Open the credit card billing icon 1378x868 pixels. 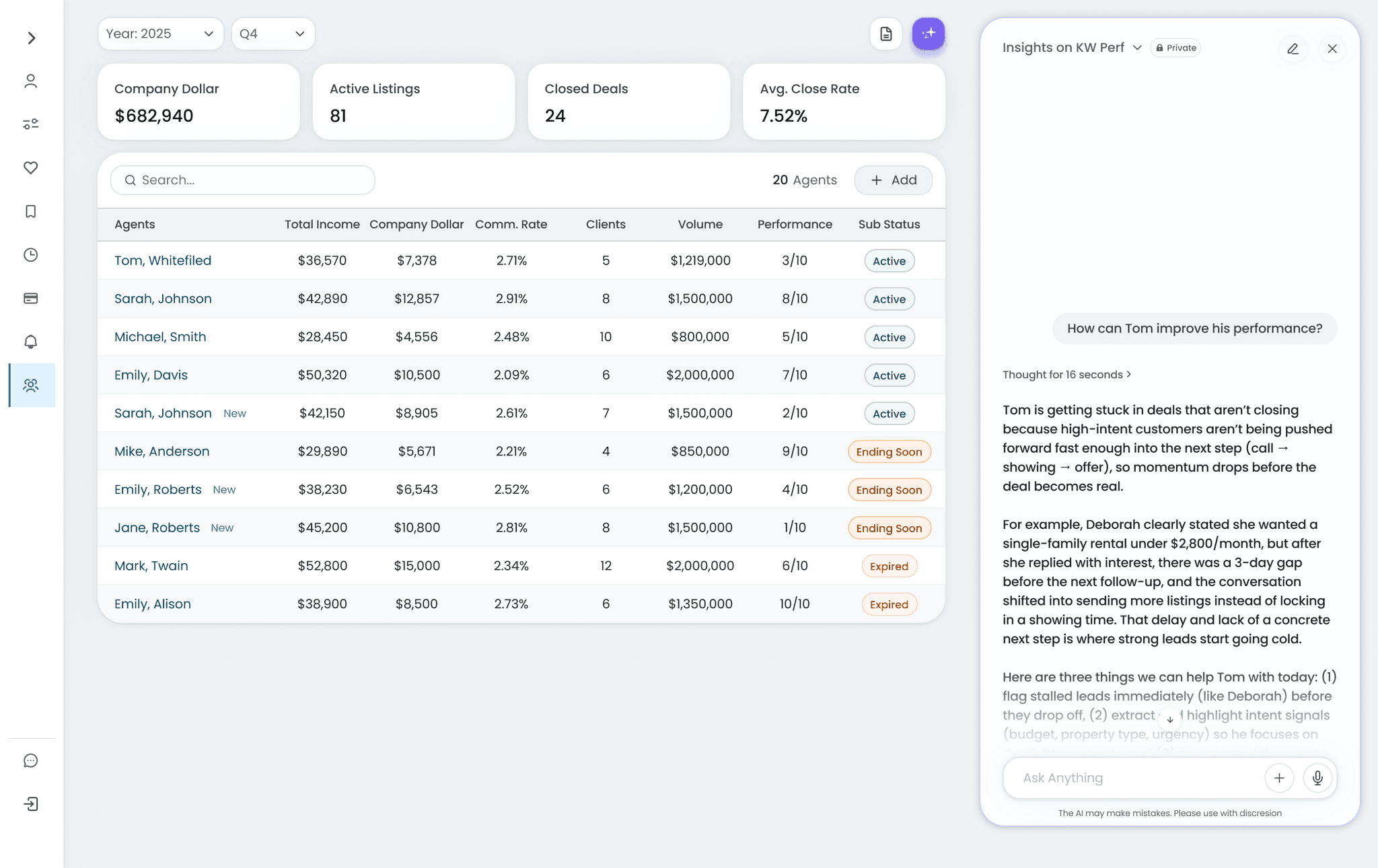pos(31,298)
